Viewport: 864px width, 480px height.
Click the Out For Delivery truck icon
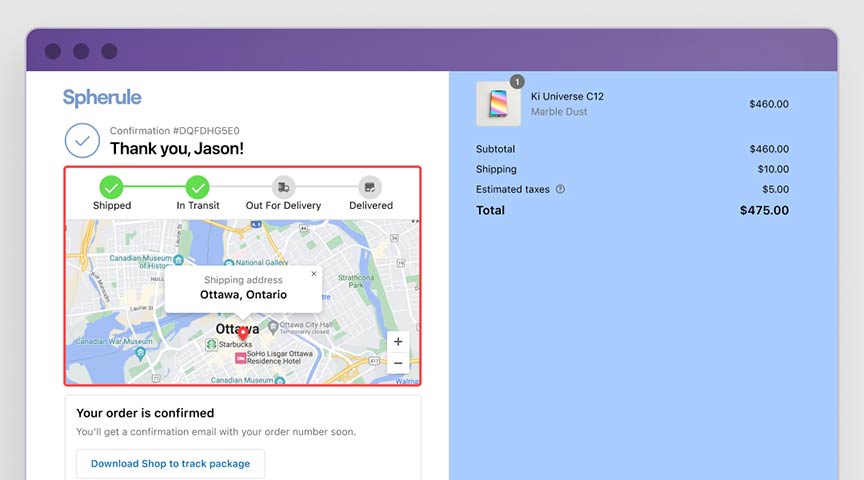283,187
